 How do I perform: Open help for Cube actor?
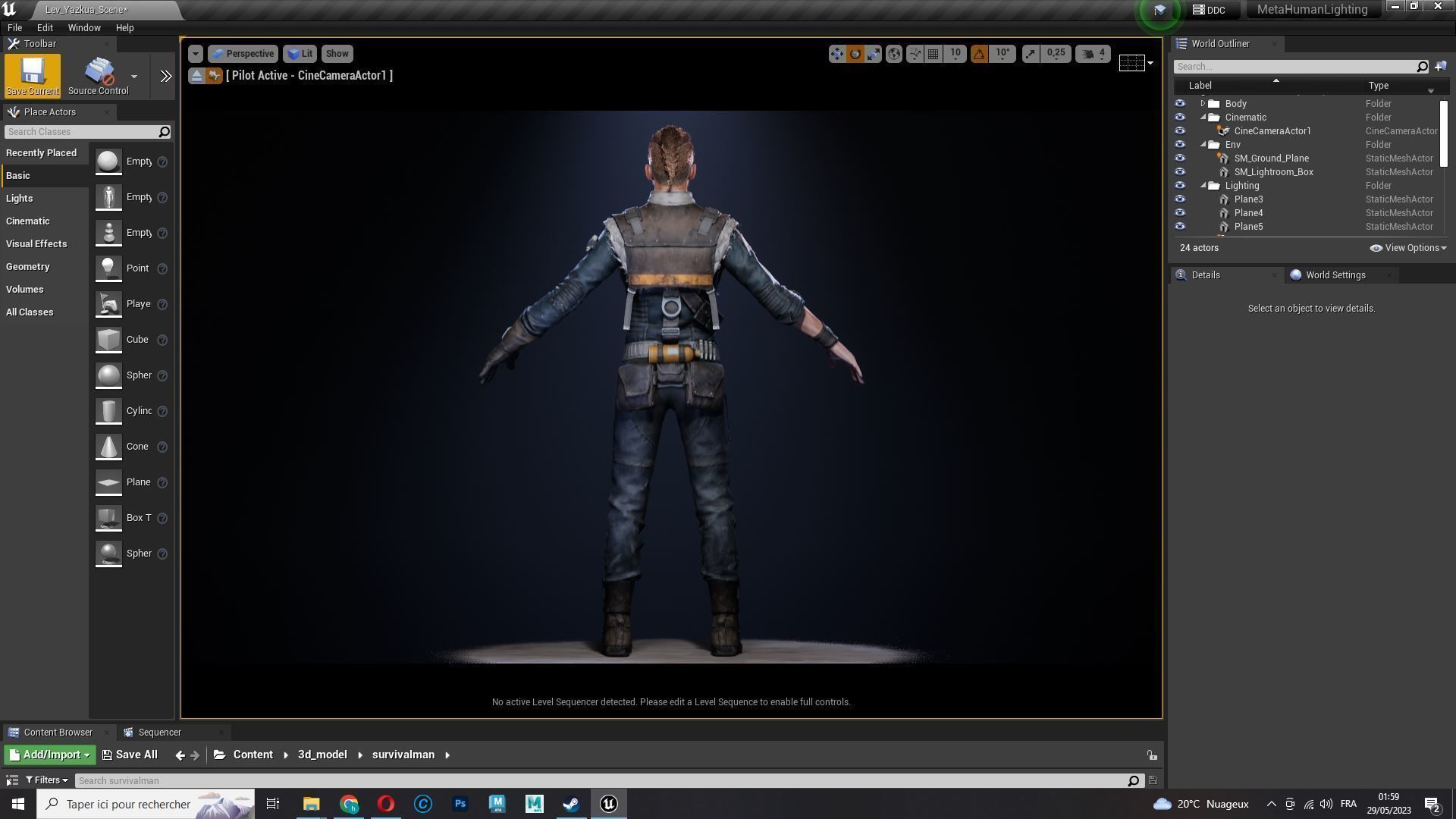162,340
